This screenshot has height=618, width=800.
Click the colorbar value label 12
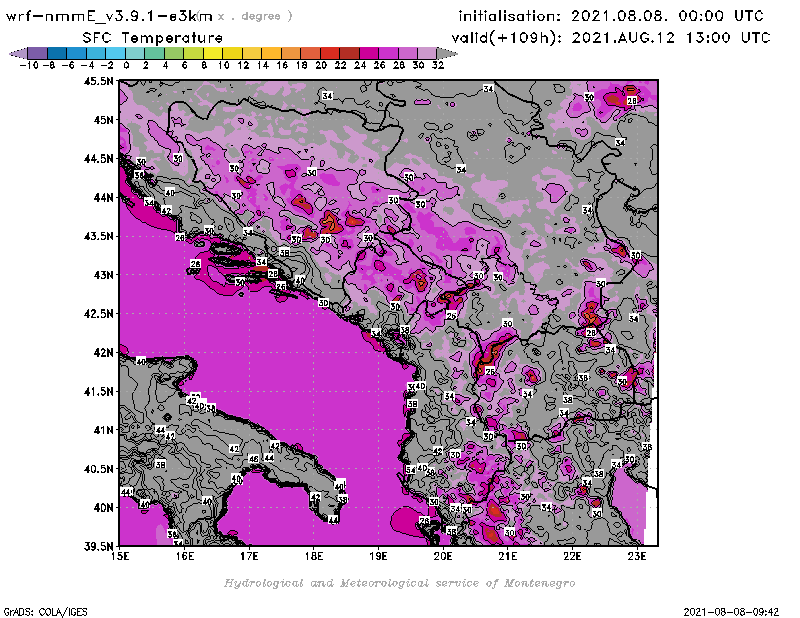pos(243,65)
